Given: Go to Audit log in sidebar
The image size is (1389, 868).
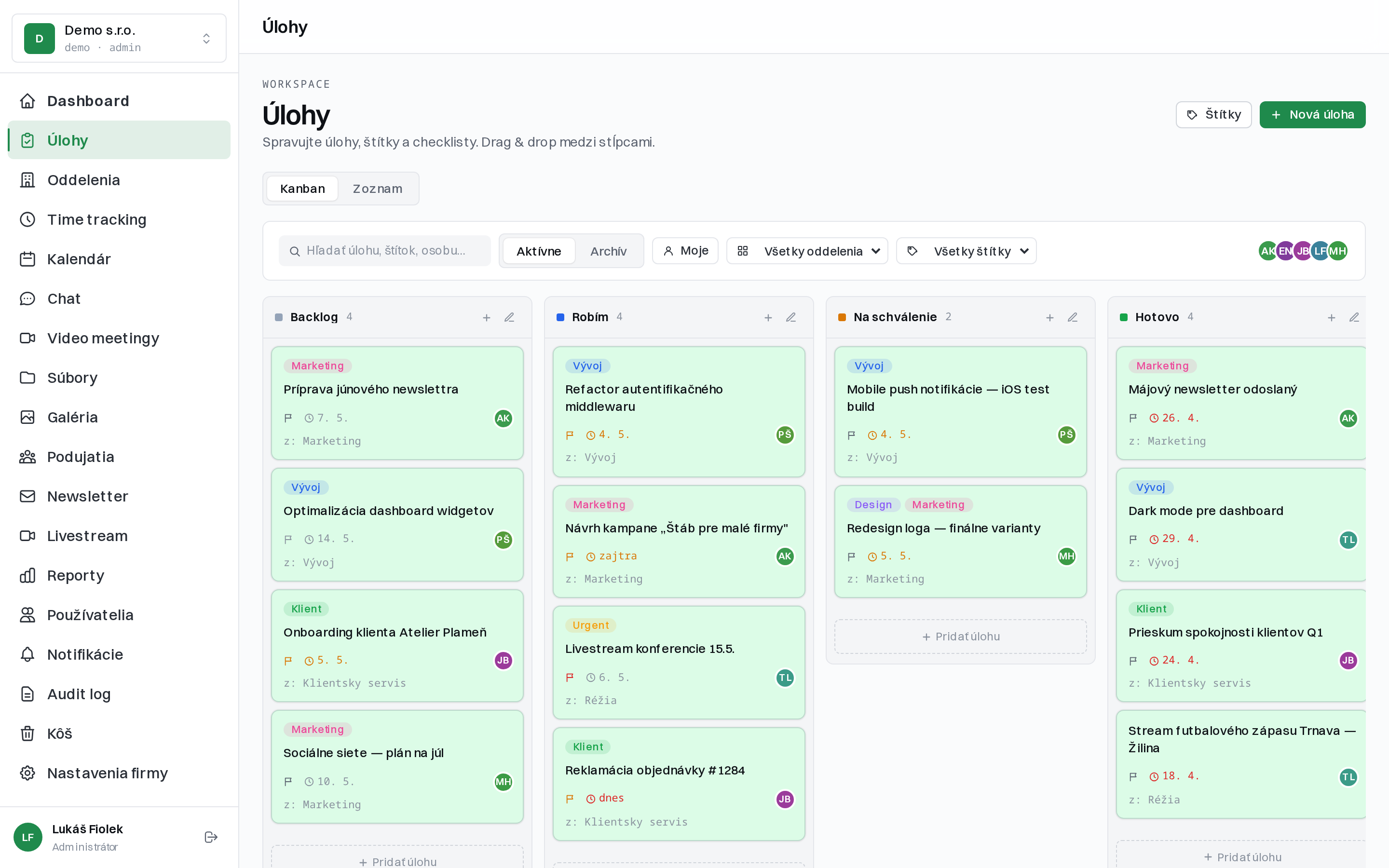Looking at the screenshot, I should pos(119,694).
